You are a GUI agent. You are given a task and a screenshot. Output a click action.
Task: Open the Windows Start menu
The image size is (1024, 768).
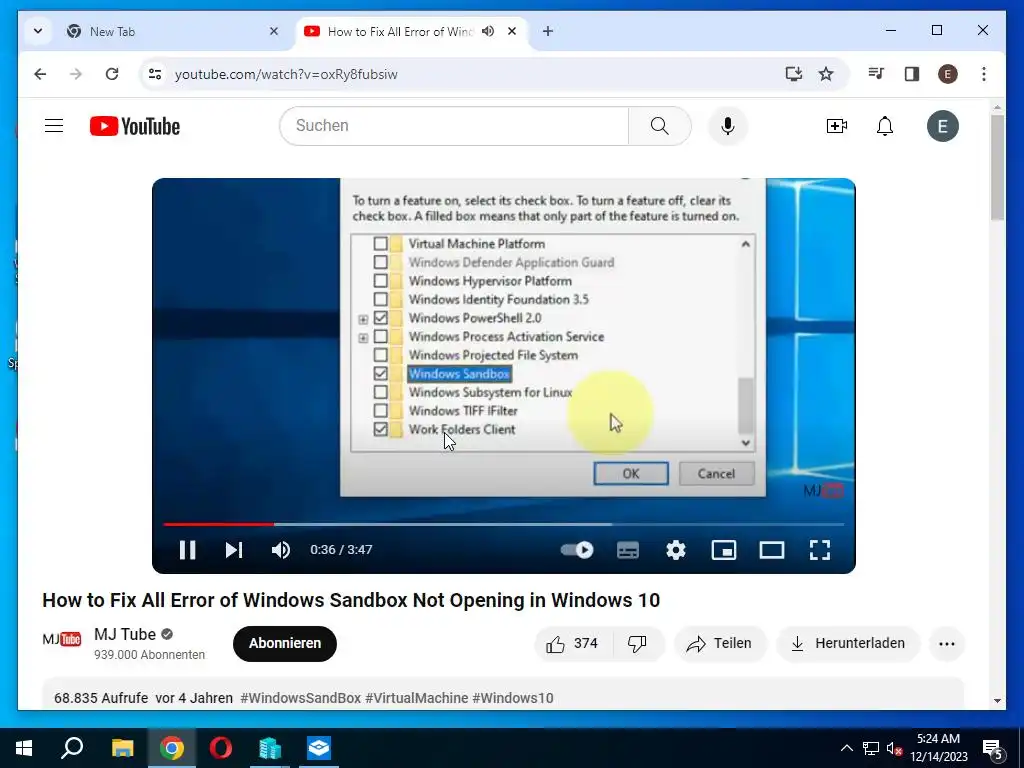pyautogui.click(x=24, y=748)
